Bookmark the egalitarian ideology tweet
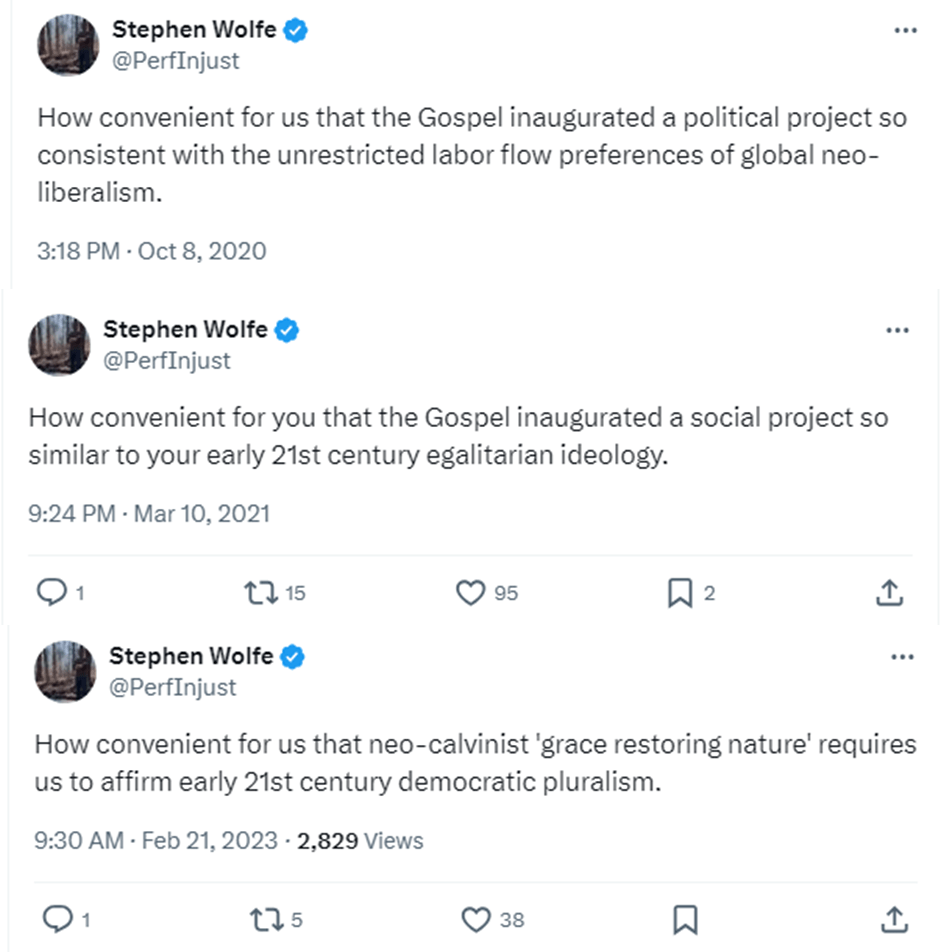This screenshot has height=952, width=944. click(680, 593)
